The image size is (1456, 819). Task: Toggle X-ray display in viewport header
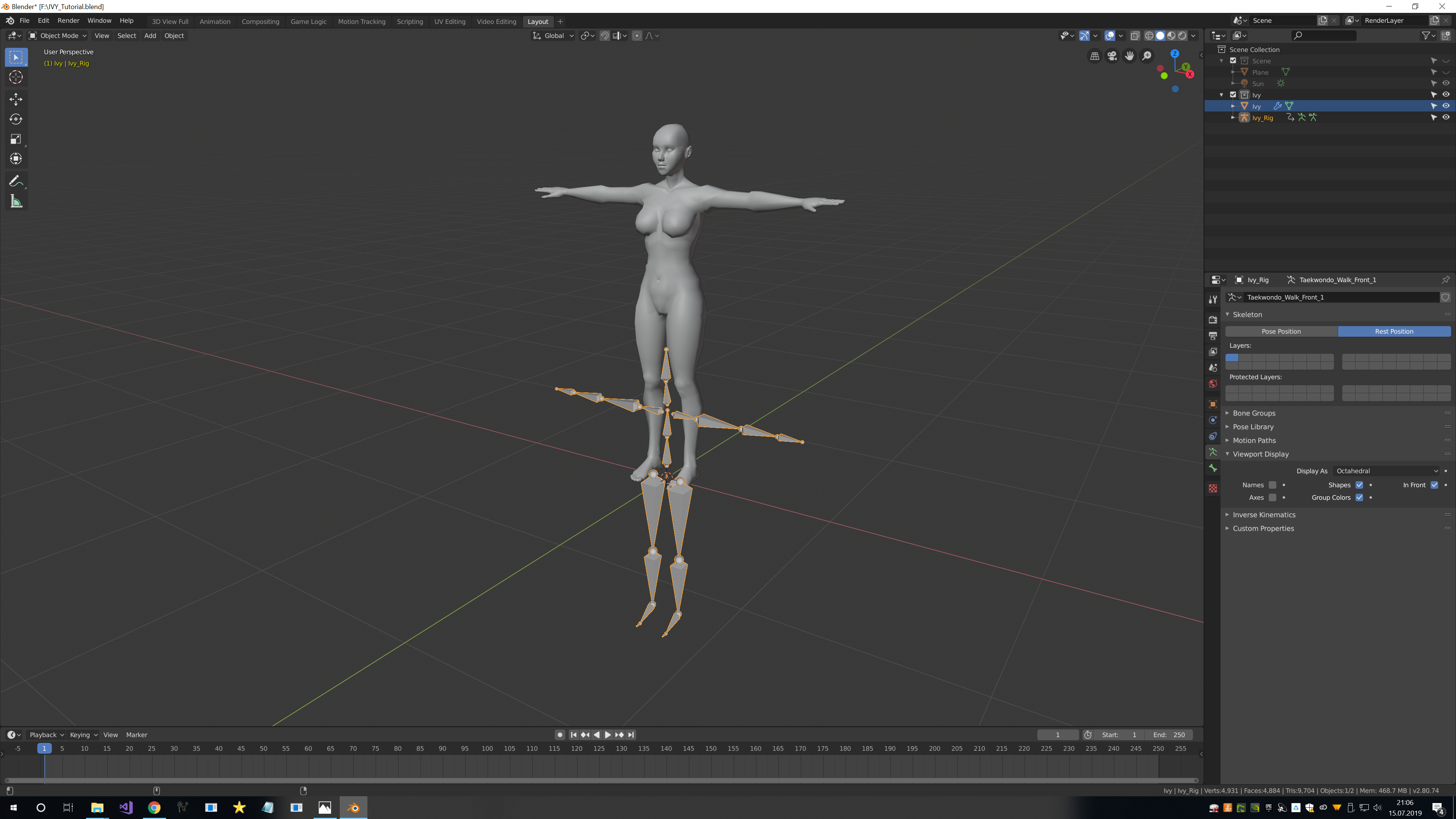click(x=1134, y=36)
